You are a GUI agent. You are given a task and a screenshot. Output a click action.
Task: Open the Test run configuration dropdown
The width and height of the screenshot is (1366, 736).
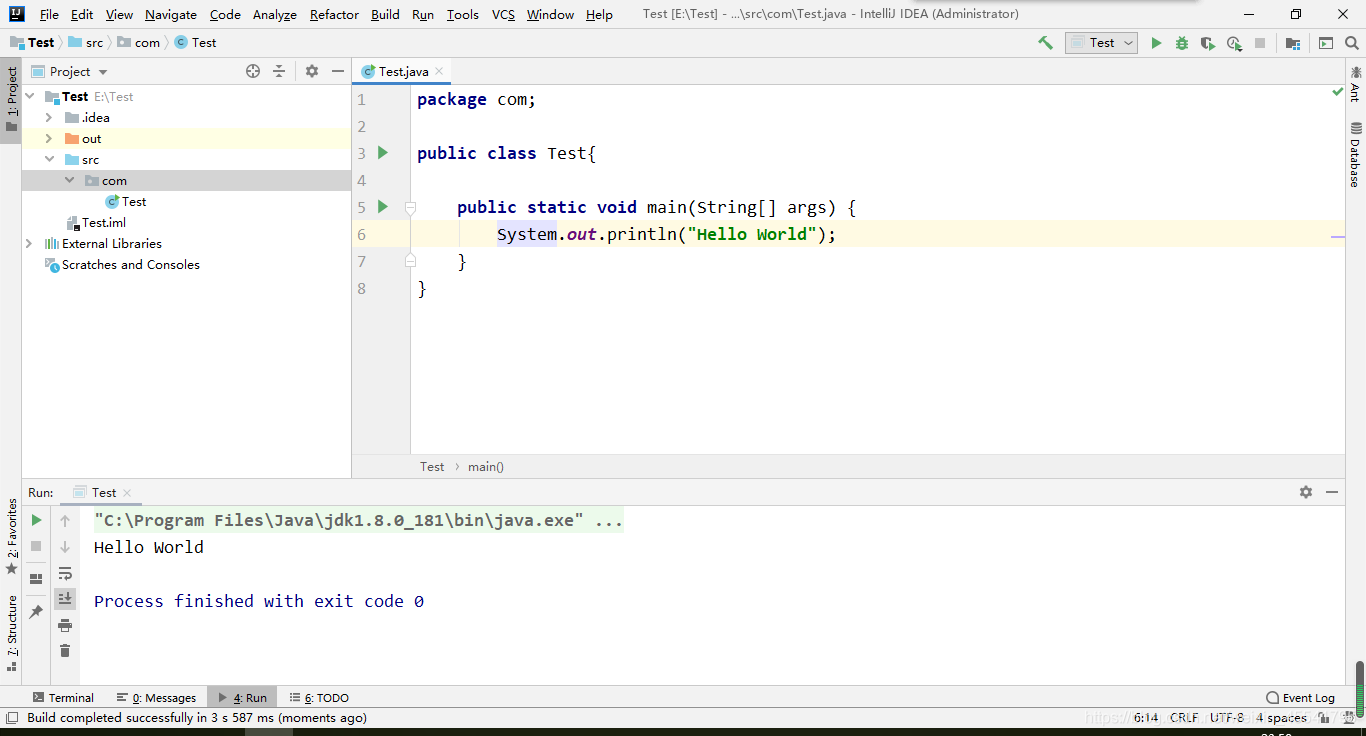click(1102, 43)
